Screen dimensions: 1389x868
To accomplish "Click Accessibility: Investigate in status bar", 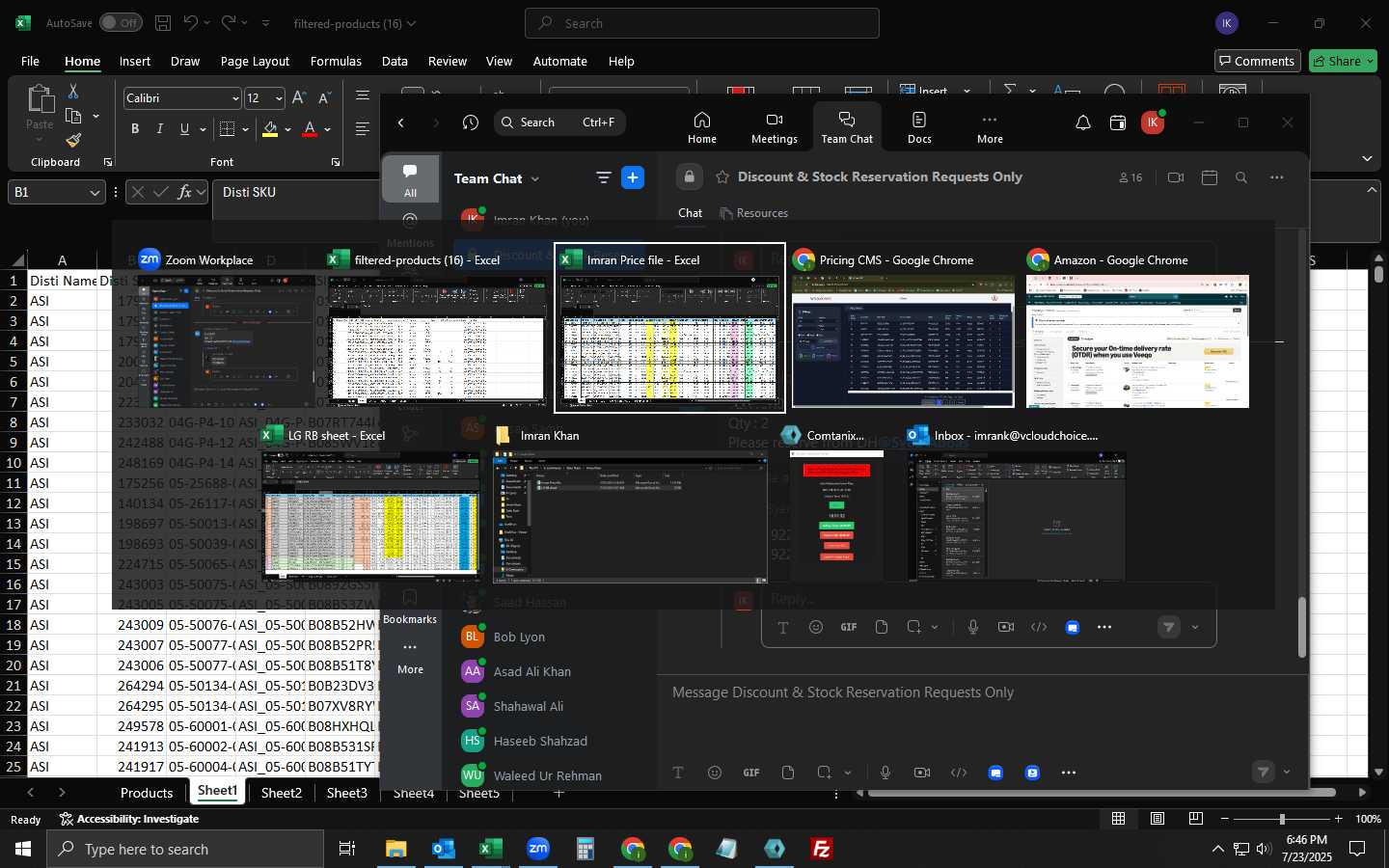I will (x=129, y=819).
